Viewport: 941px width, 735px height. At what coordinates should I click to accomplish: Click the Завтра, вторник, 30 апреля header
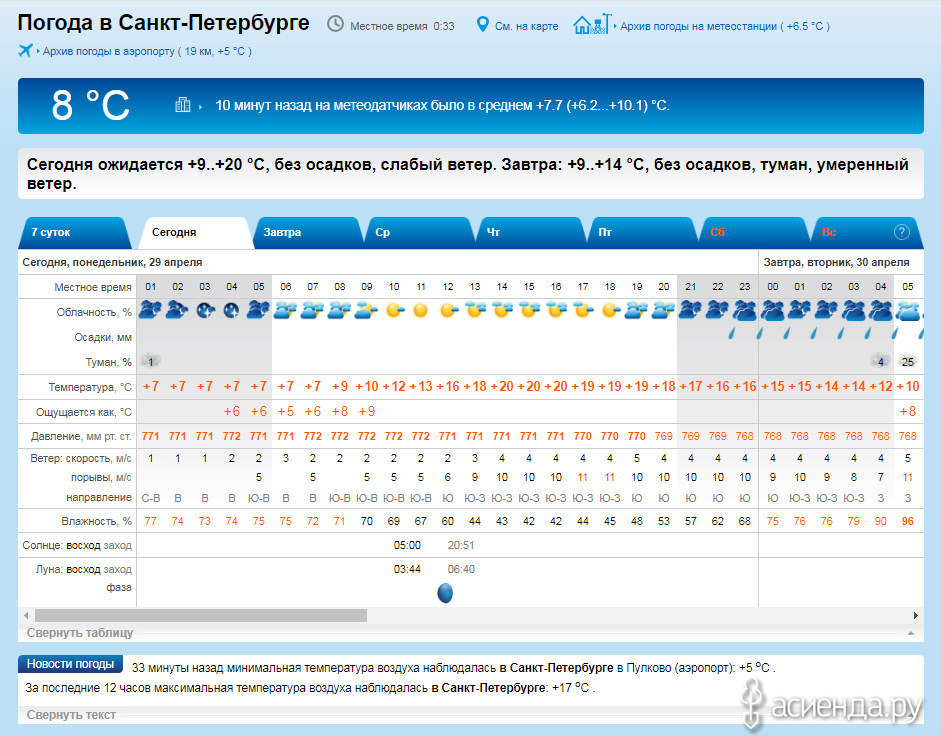[x=836, y=262]
